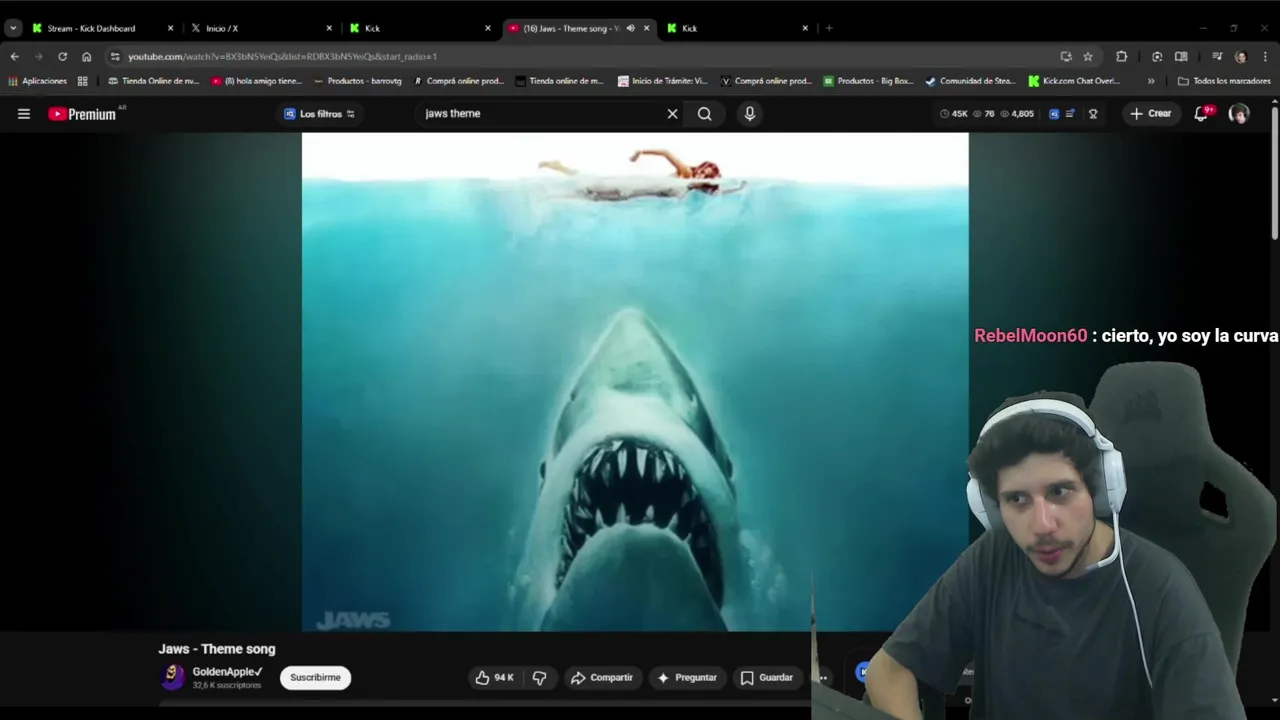
Task: Open the browser home page button
Action: click(86, 56)
